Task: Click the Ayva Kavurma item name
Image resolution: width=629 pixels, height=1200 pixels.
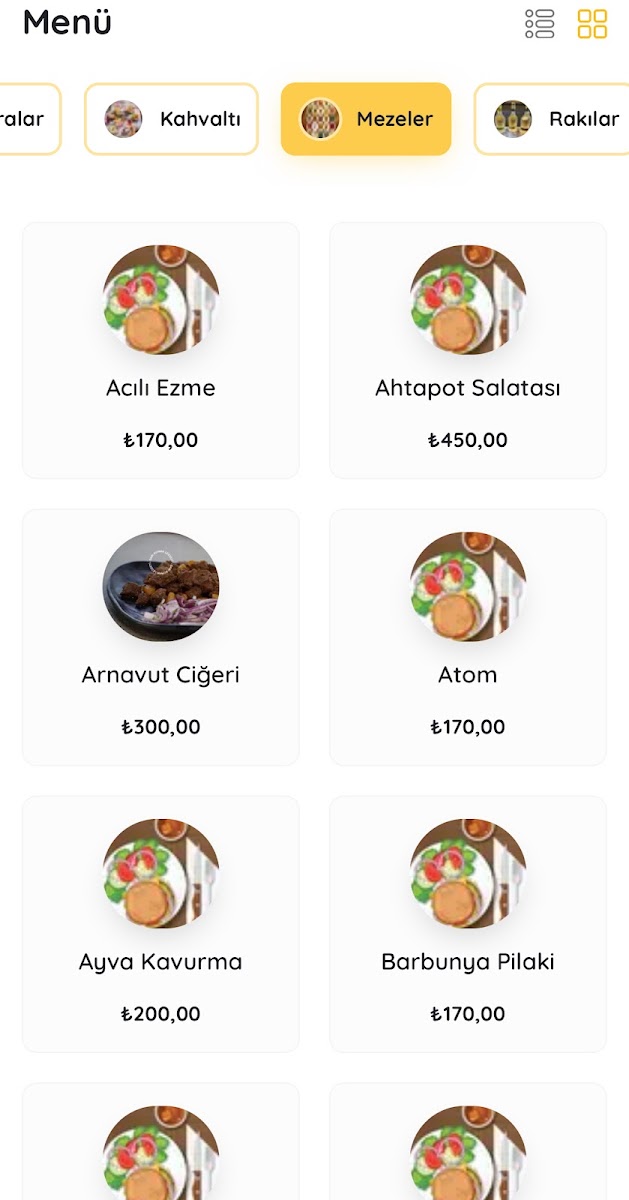Action: pyautogui.click(x=161, y=962)
